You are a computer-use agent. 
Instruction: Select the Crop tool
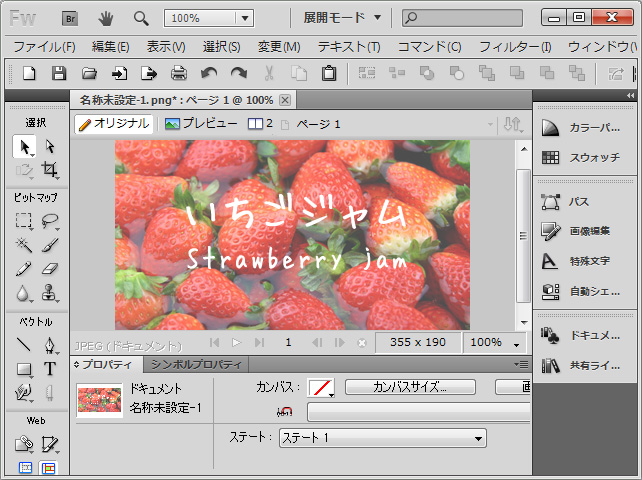50,170
